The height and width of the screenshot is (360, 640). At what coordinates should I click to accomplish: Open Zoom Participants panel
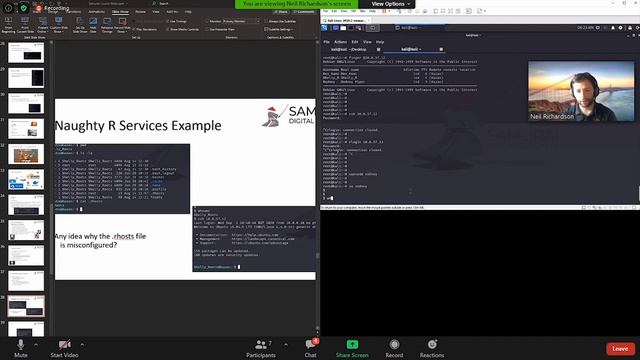click(x=261, y=349)
